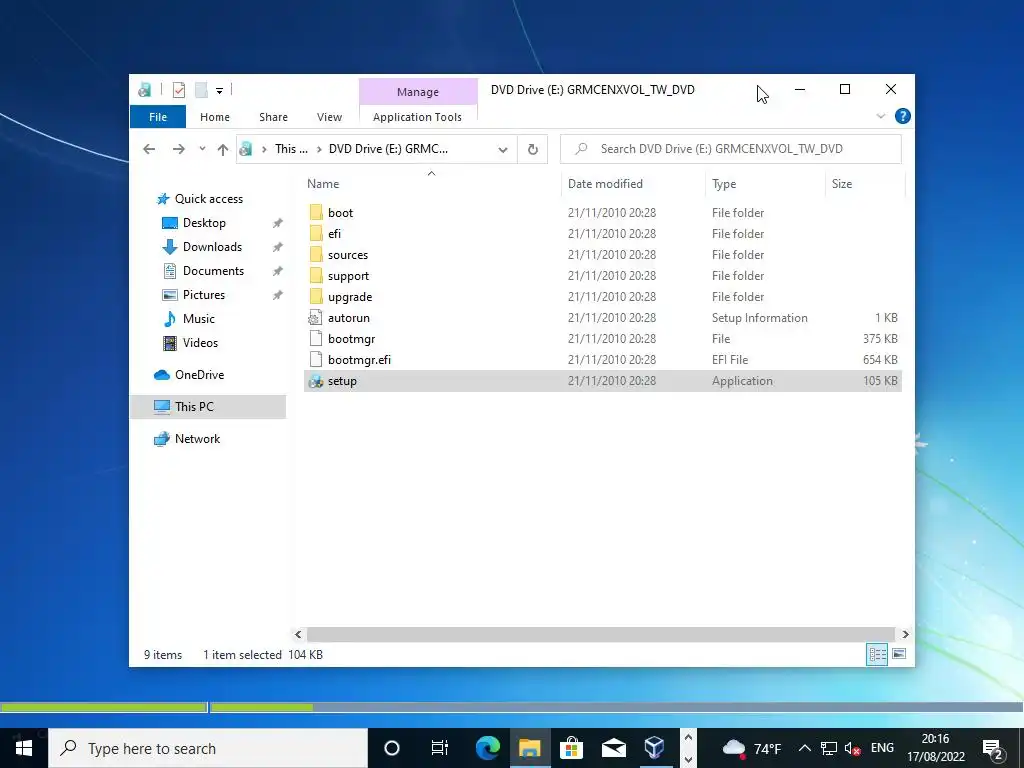This screenshot has height=768, width=1024.
Task: Open Quick access in navigation pane
Action: [208, 199]
